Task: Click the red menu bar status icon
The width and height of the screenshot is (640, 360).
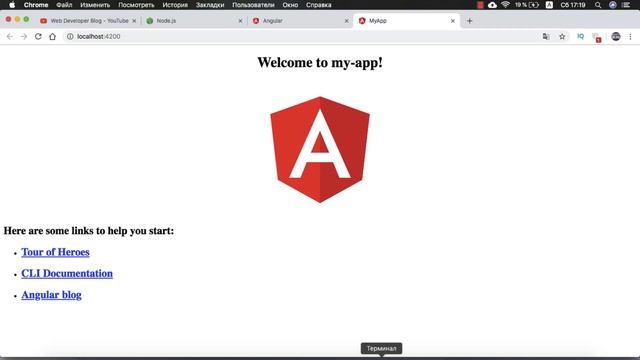Action: click(480, 5)
